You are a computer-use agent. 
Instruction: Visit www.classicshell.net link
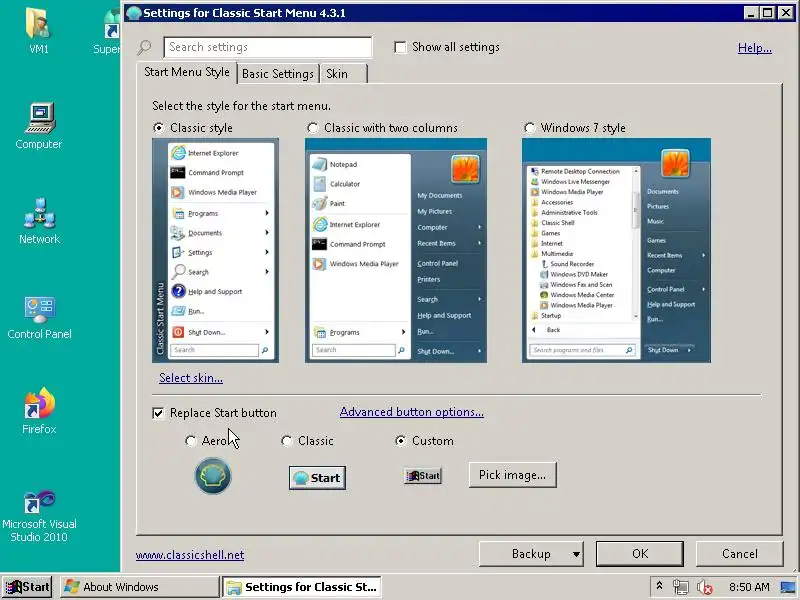(x=190, y=555)
